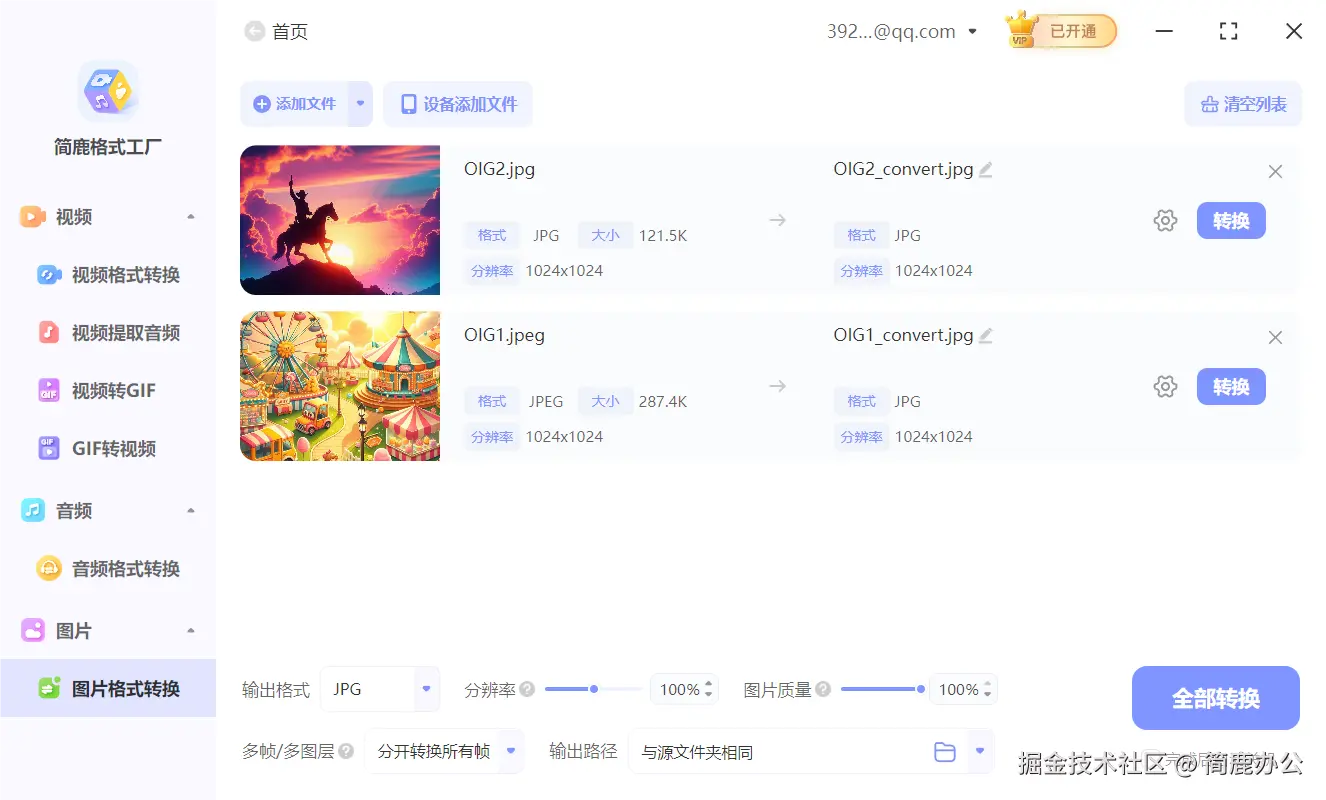Click the 分辨率 slider handle
The height and width of the screenshot is (800, 1326).
coord(594,689)
